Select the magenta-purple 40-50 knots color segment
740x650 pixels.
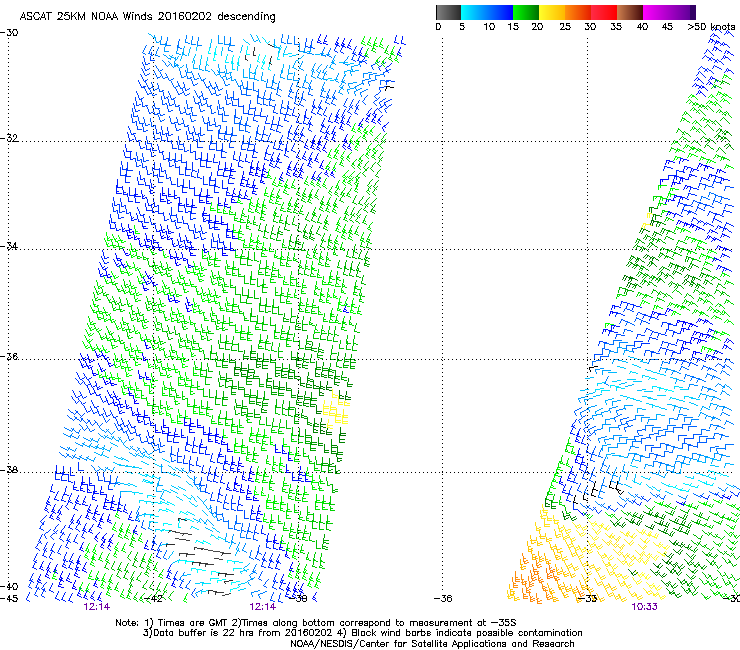tap(669, 12)
